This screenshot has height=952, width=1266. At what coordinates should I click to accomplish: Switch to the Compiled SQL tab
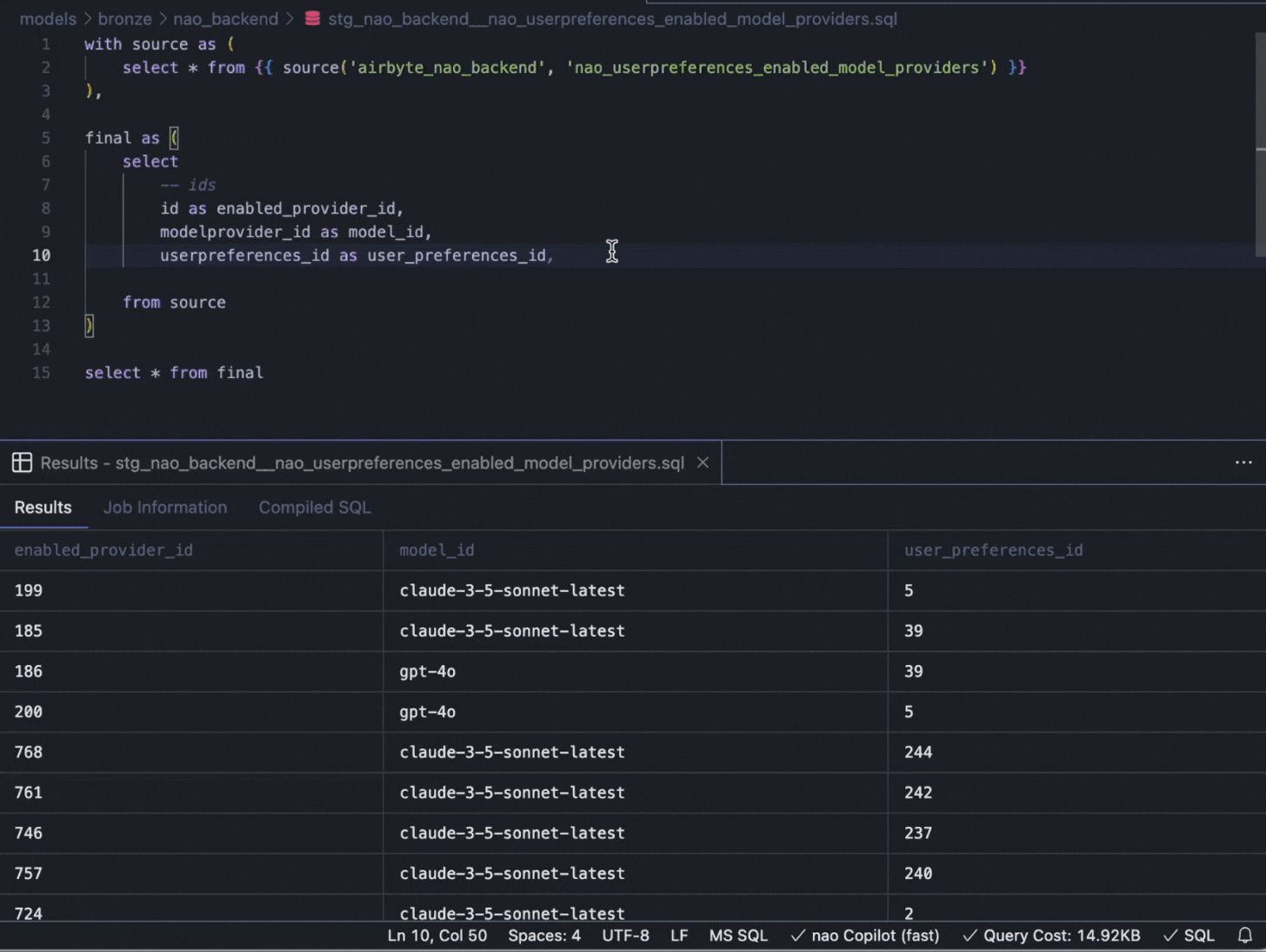pyautogui.click(x=315, y=508)
